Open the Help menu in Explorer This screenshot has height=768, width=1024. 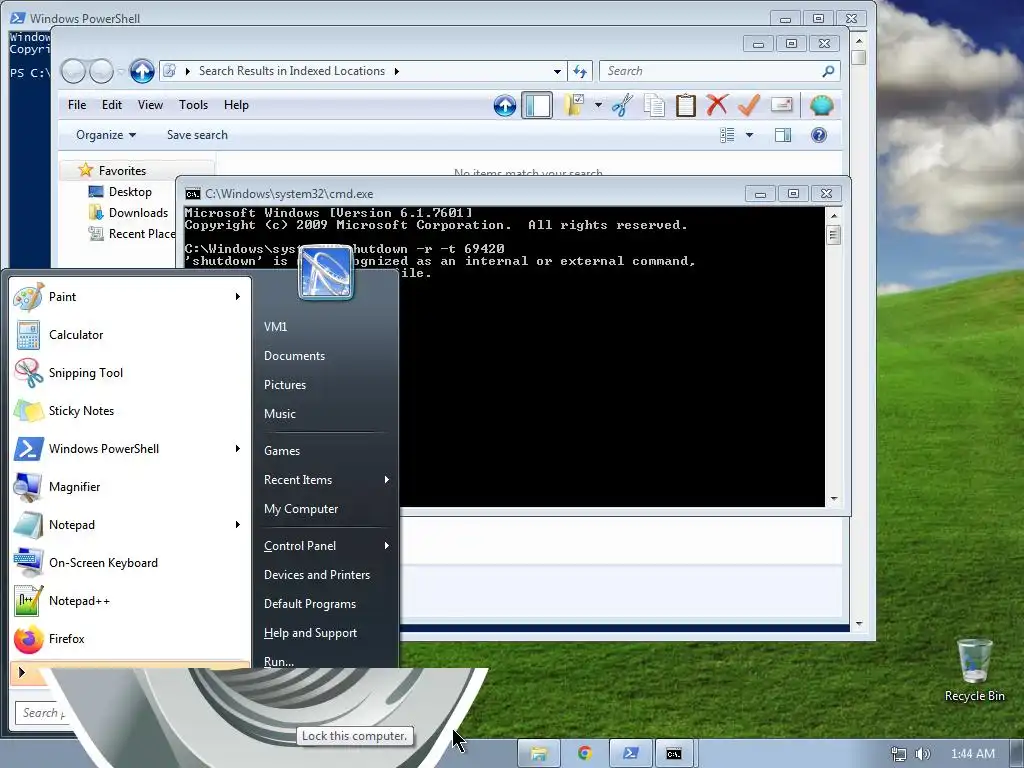click(x=236, y=105)
